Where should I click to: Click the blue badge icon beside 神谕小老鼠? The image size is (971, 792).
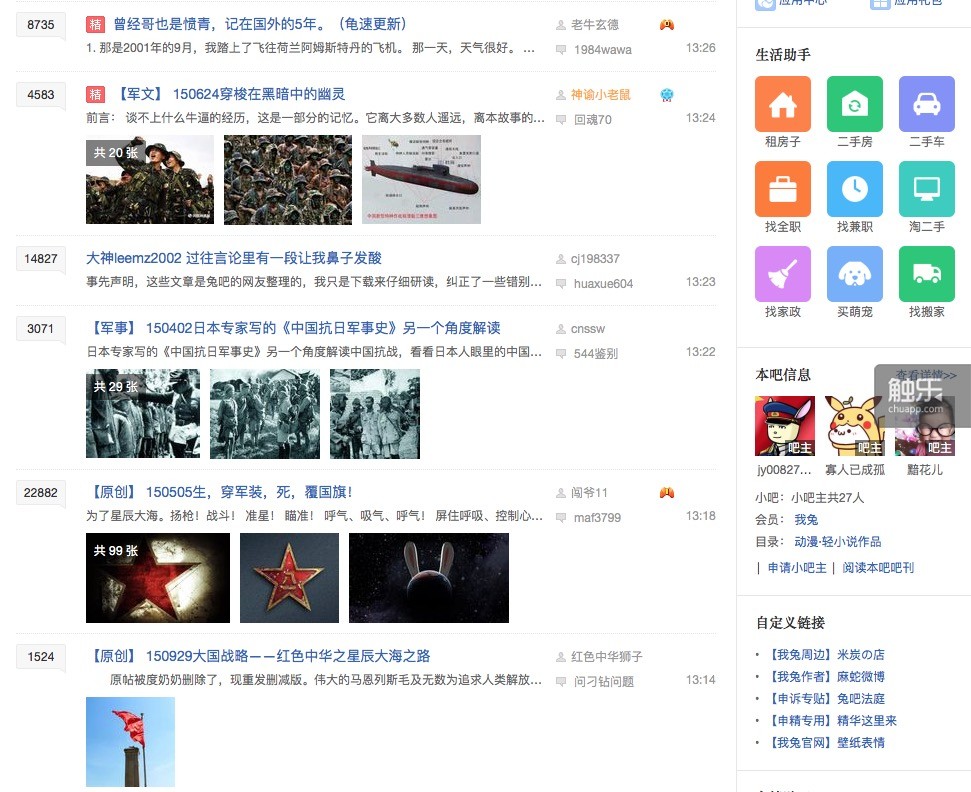pos(667,95)
